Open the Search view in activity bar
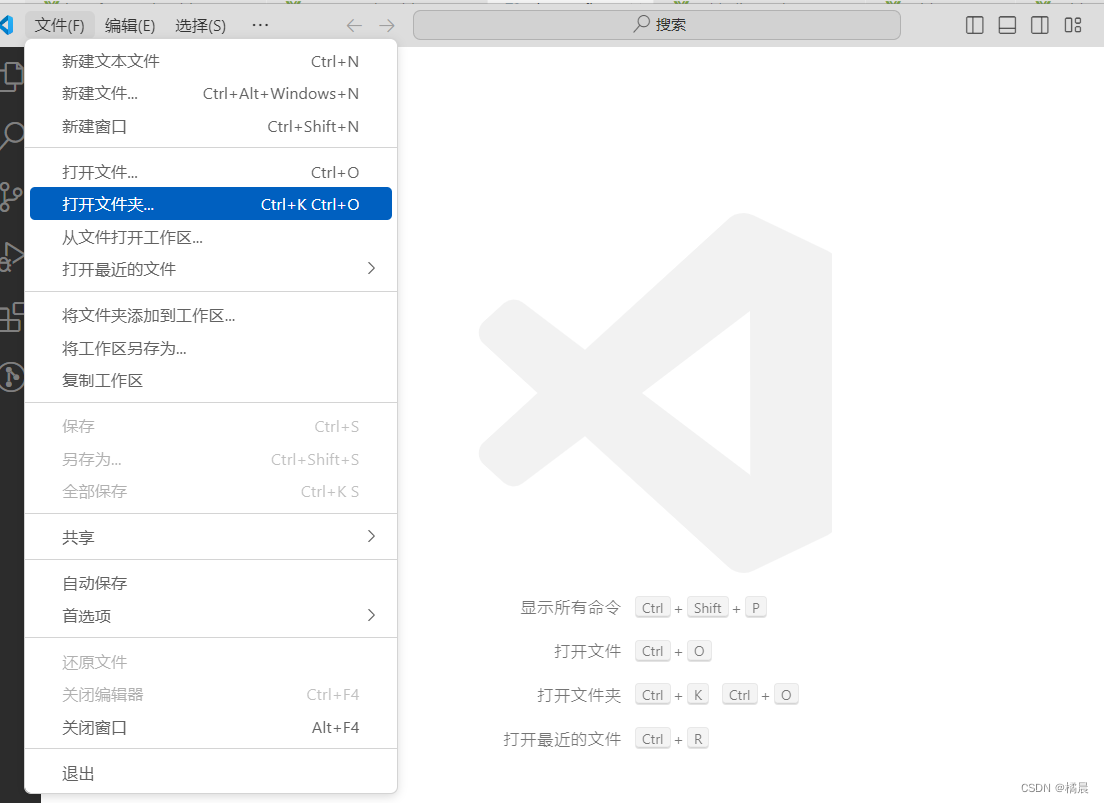 click(x=12, y=135)
